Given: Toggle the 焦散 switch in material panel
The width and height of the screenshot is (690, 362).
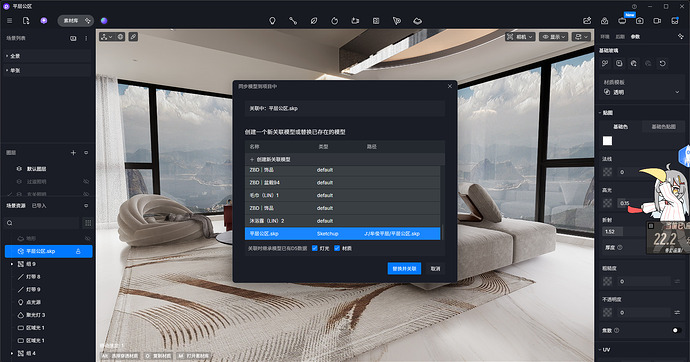Looking at the screenshot, I should coord(676,330).
